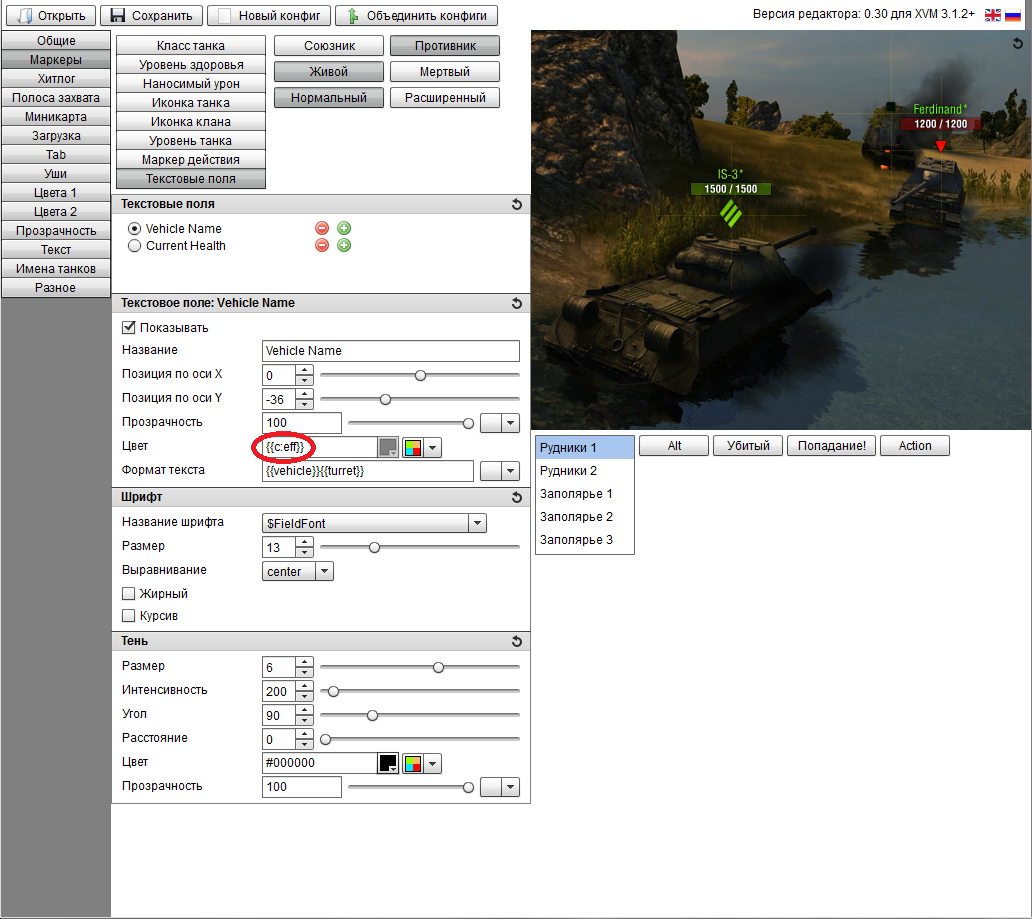This screenshot has height=919, width=1032.
Task: Click the Попадание! preview button
Action: 832,446
